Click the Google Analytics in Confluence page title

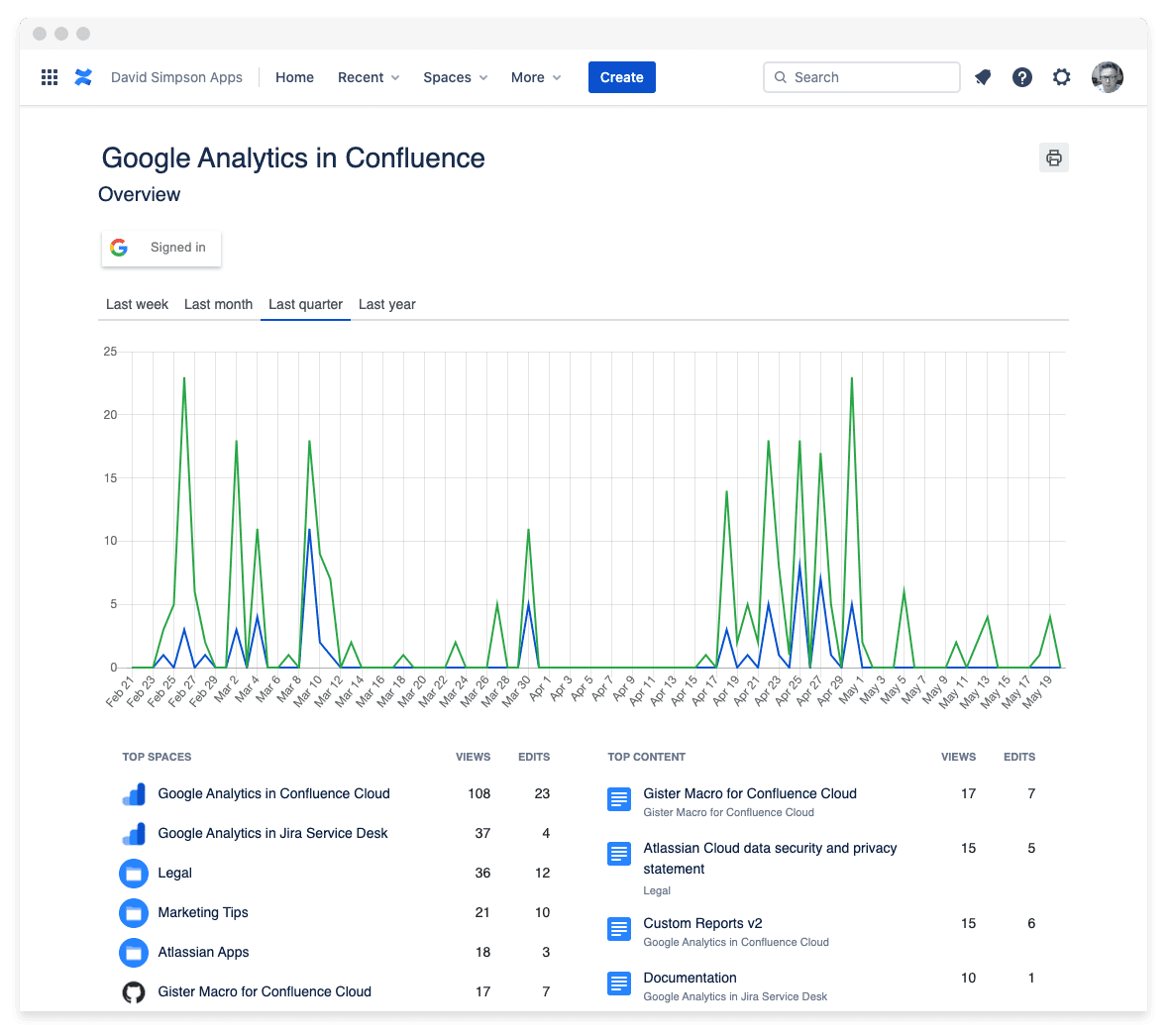click(293, 158)
